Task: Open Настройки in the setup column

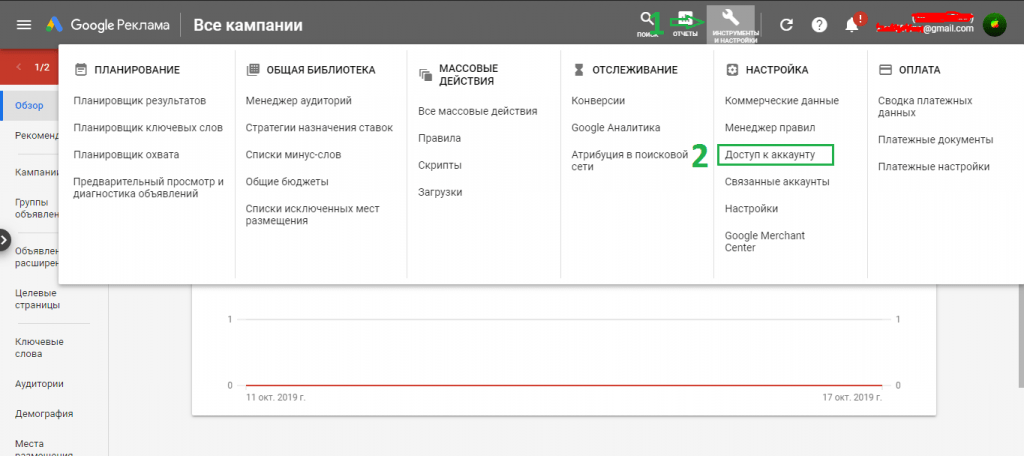Action: point(751,208)
